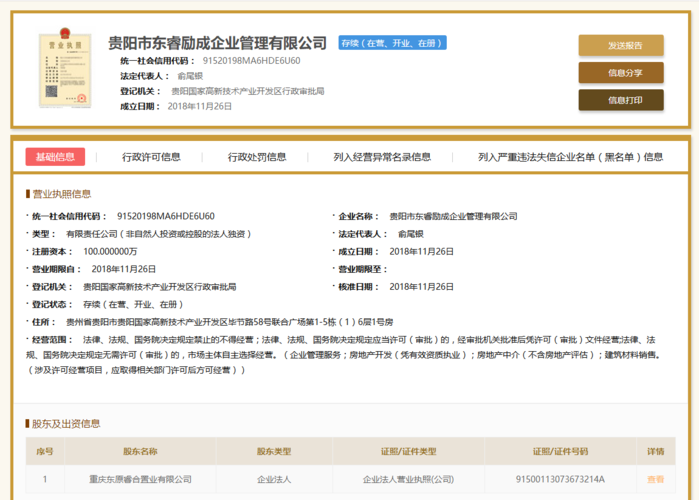This screenshot has height=500, width=699.
Task: Click the 查看 details link for shareholder row 1
Action: click(x=655, y=480)
